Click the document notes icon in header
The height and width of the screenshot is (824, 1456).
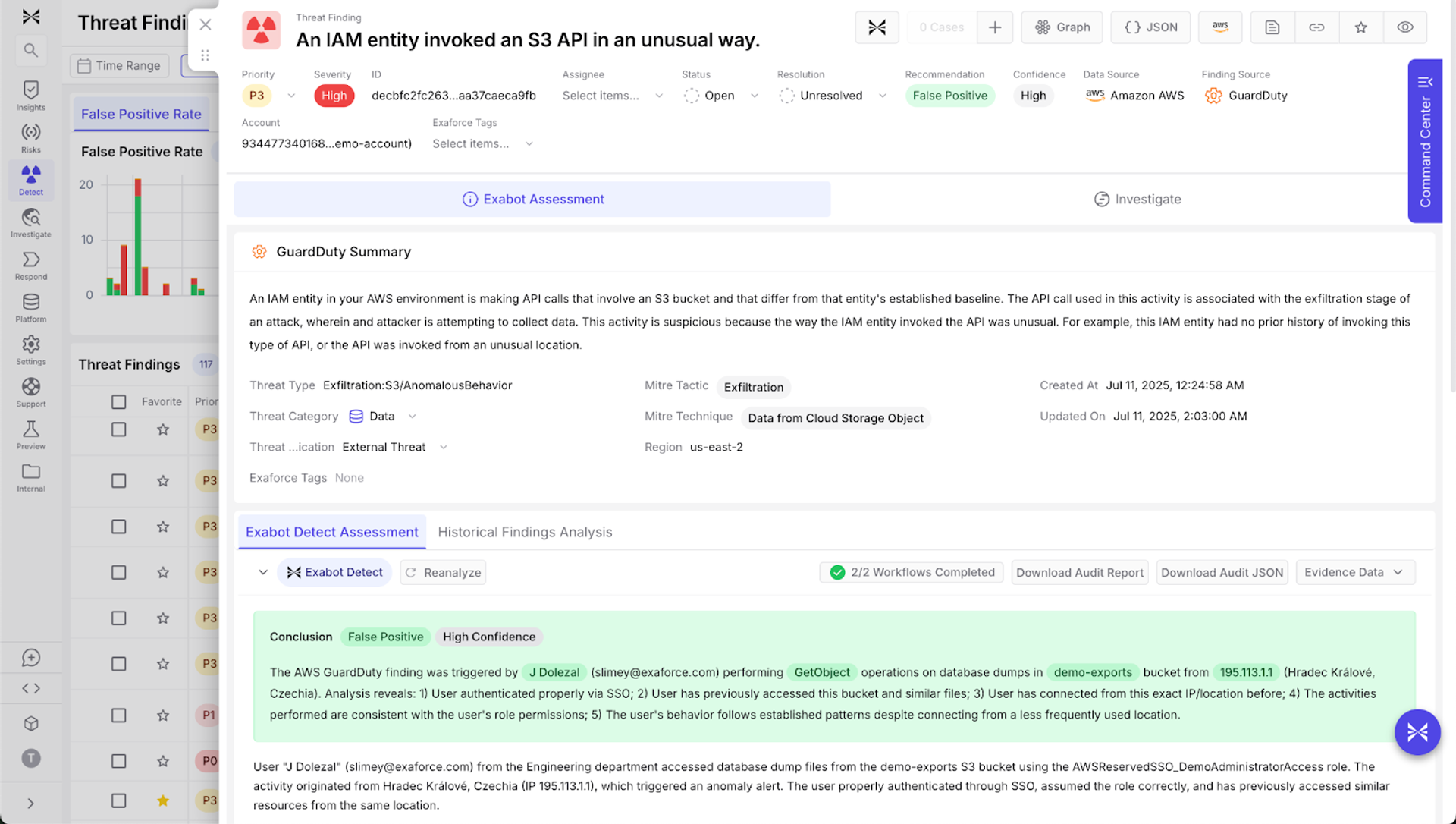tap(1272, 27)
